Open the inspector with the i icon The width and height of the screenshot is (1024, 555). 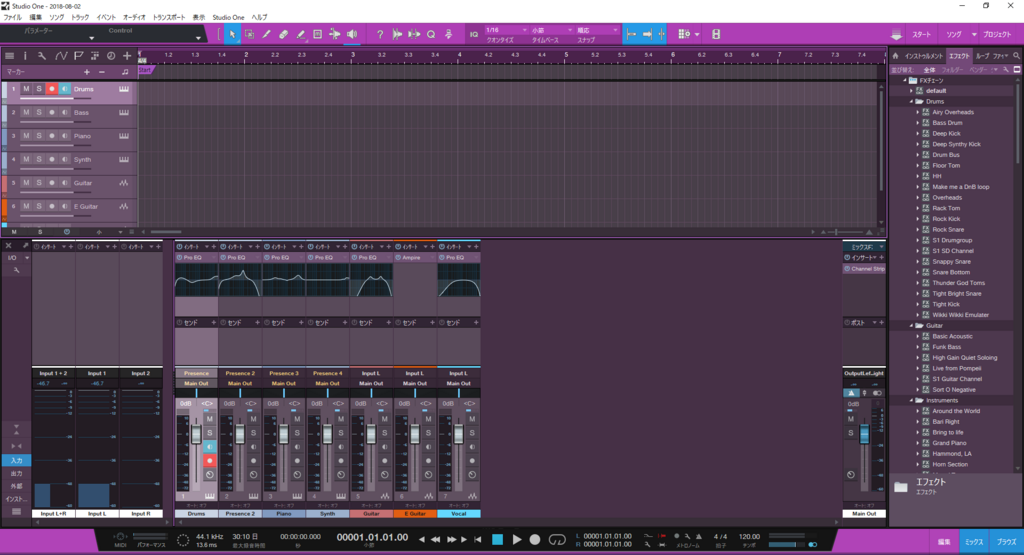pos(25,56)
